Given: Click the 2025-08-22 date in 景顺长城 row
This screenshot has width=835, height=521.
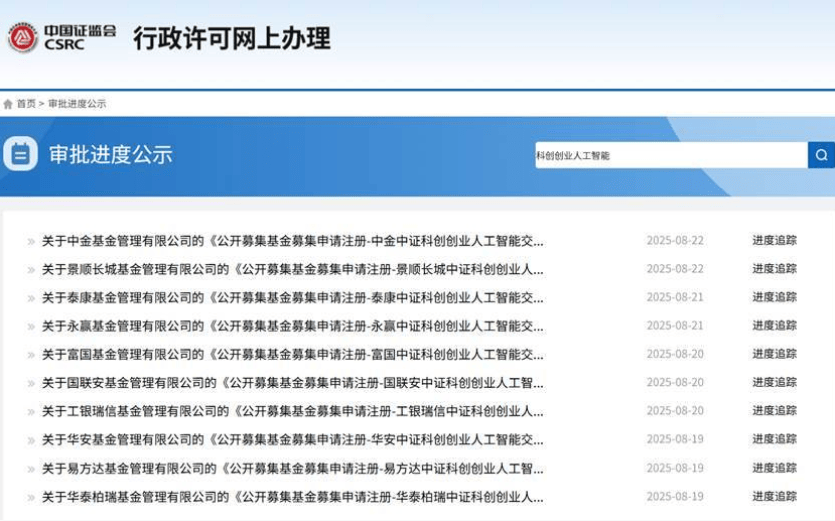Looking at the screenshot, I should (x=675, y=269).
